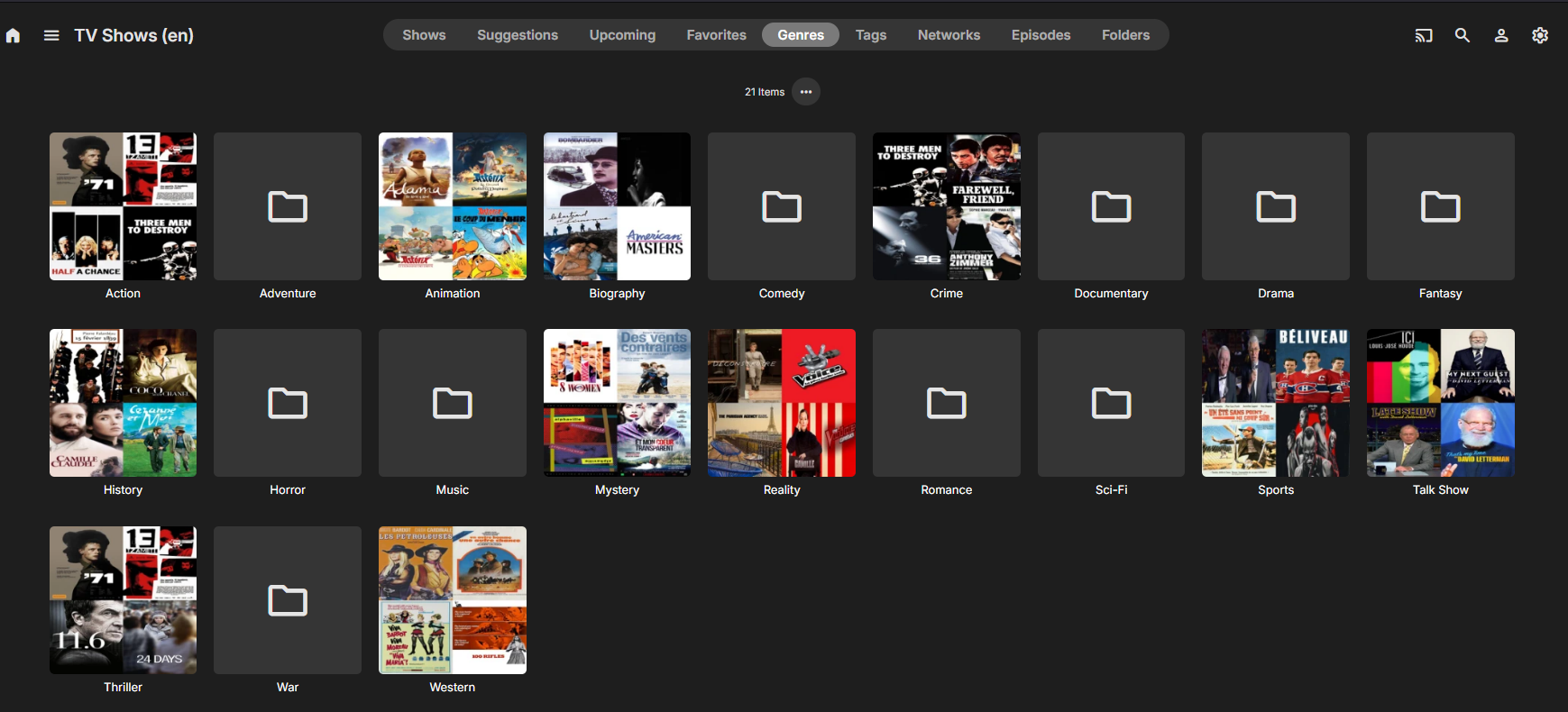Go to the Home screen icon
Image resolution: width=1568 pixels, height=712 pixels.
pos(13,36)
